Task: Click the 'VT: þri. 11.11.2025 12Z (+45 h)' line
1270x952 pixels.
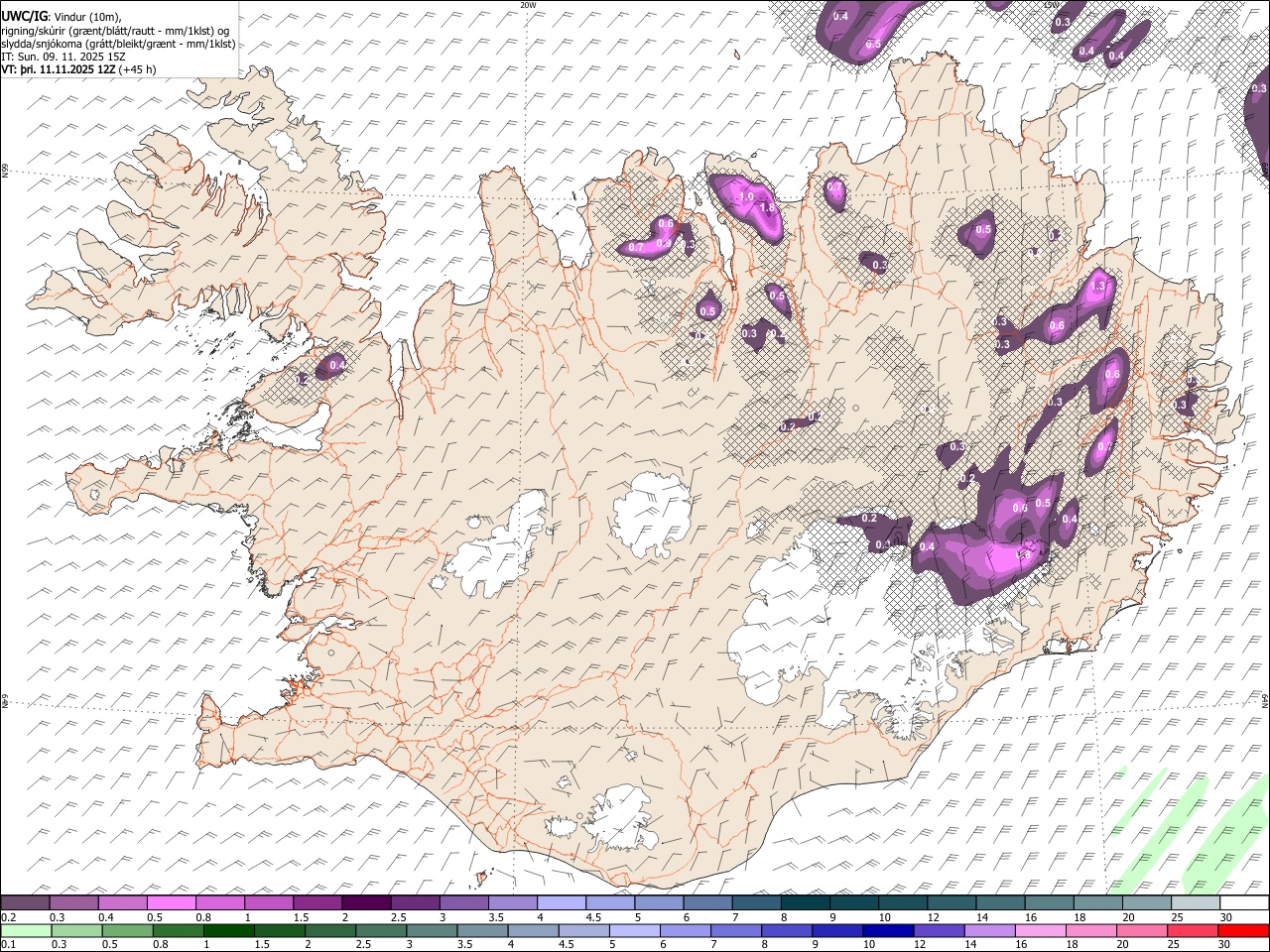Action: [x=78, y=69]
